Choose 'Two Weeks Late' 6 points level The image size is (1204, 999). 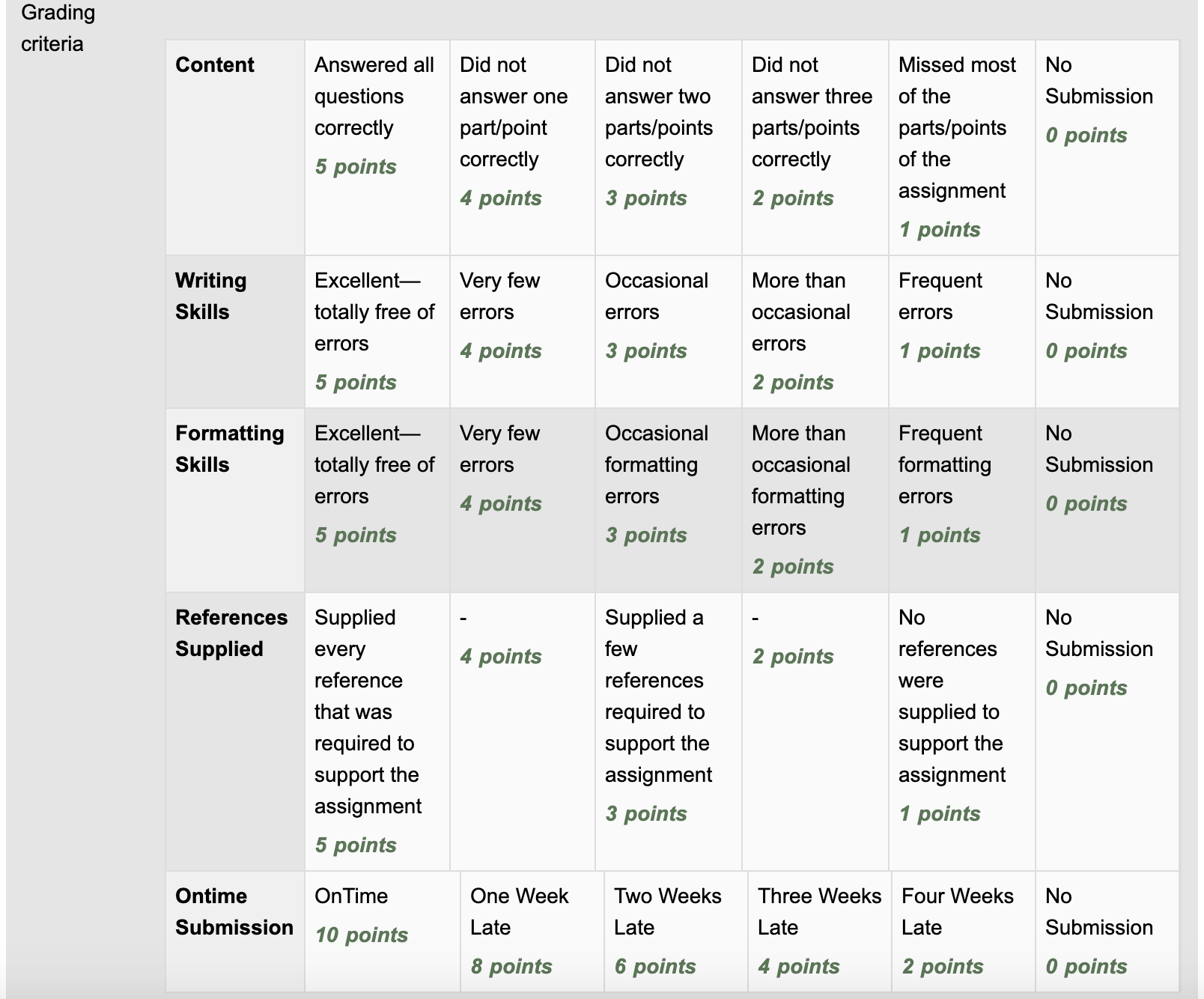tap(676, 932)
